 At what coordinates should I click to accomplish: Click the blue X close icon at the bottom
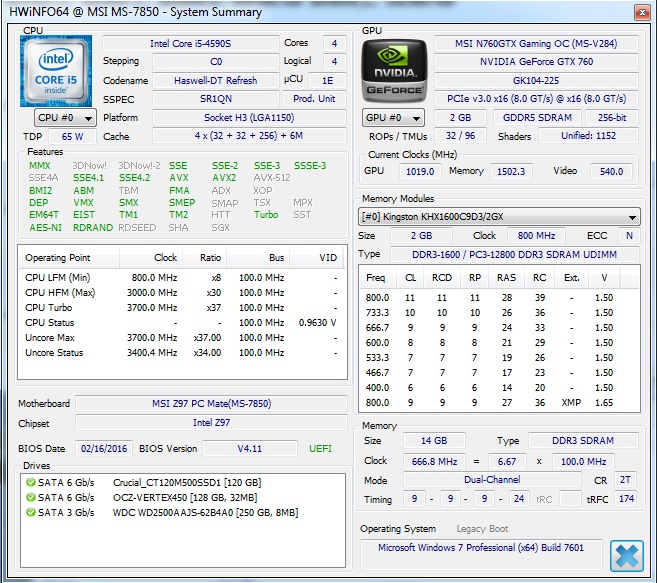point(627,556)
